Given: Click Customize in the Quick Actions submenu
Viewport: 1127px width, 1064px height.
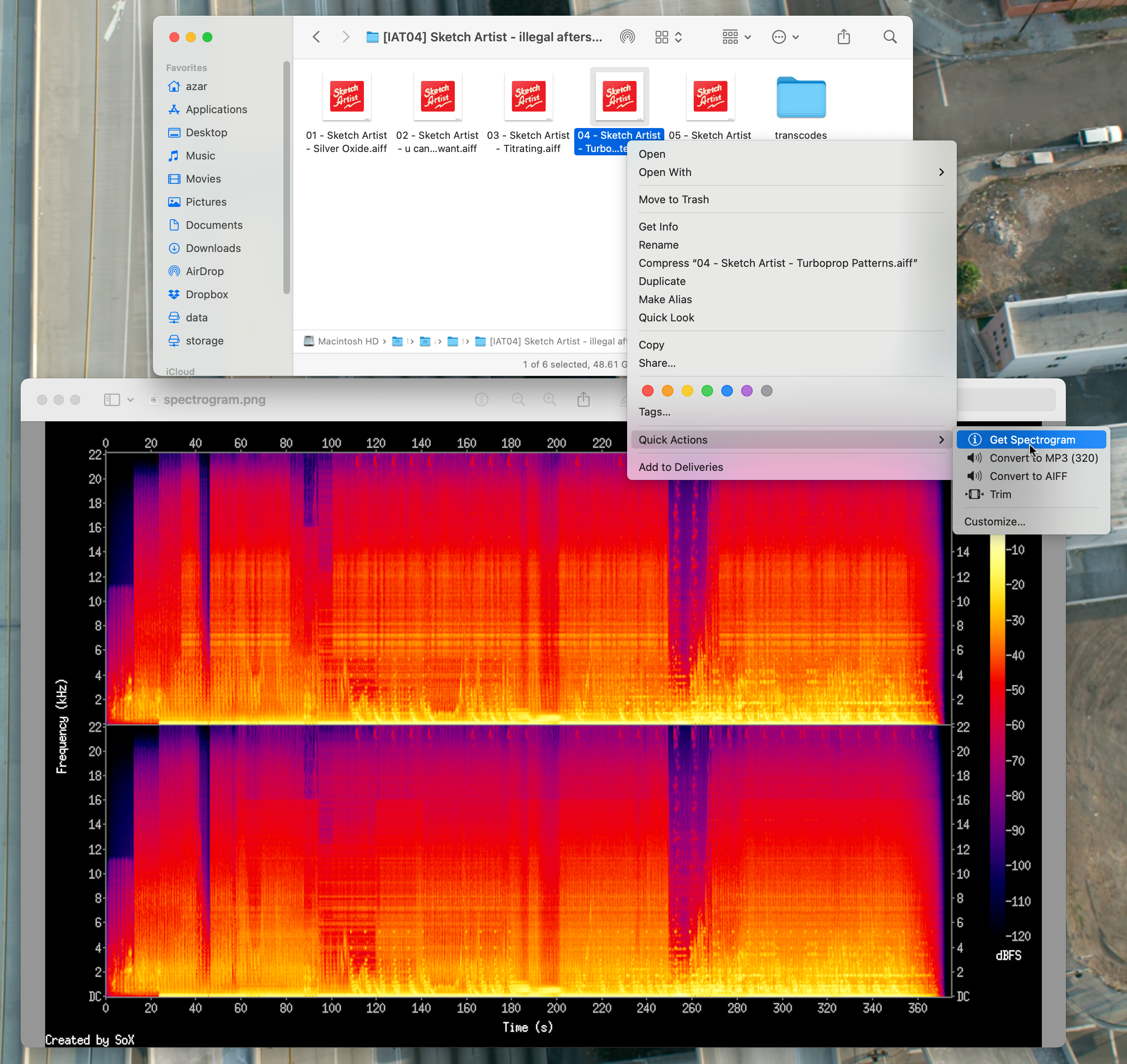Looking at the screenshot, I should pyautogui.click(x=994, y=521).
